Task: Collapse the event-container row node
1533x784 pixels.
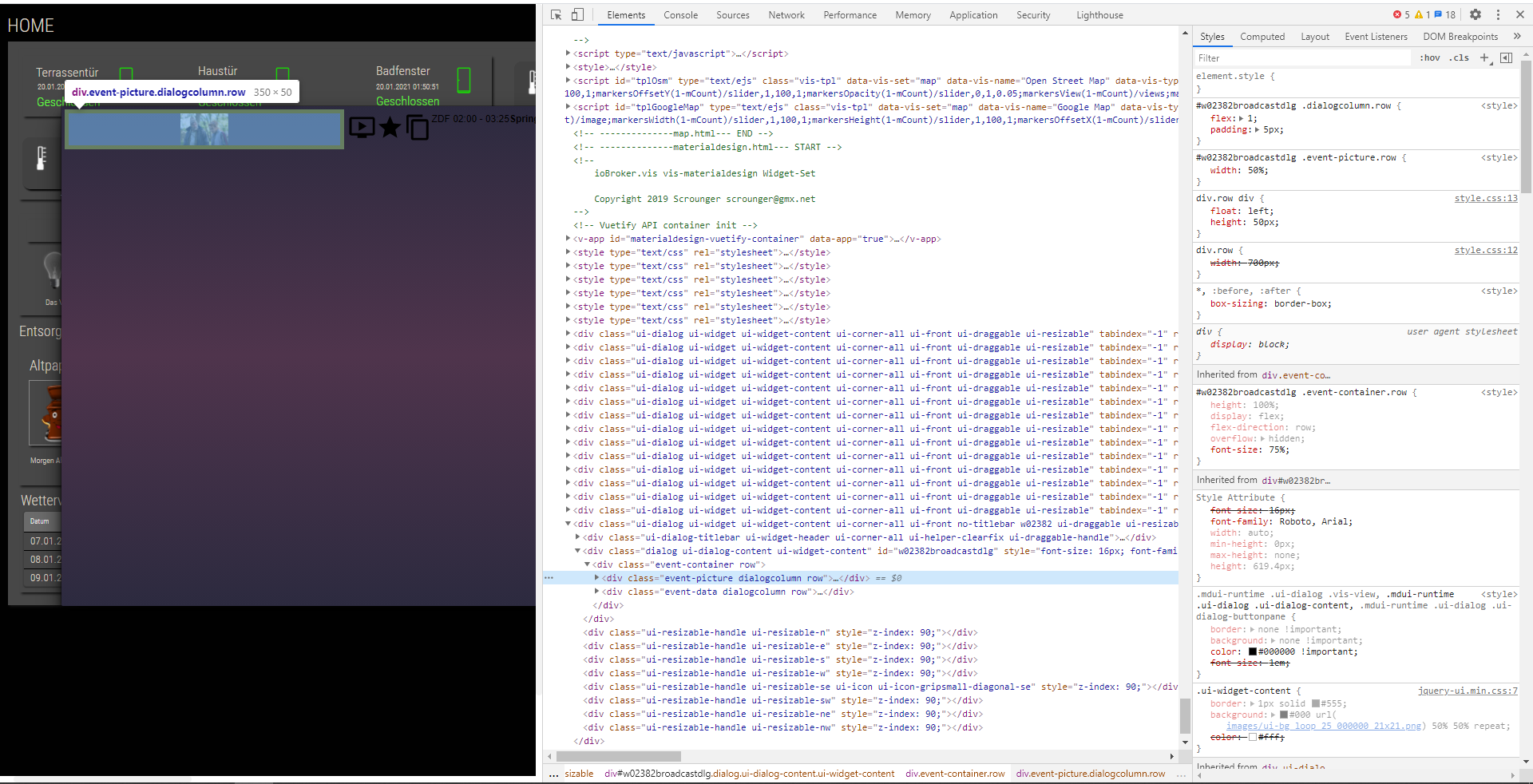Action: point(587,564)
